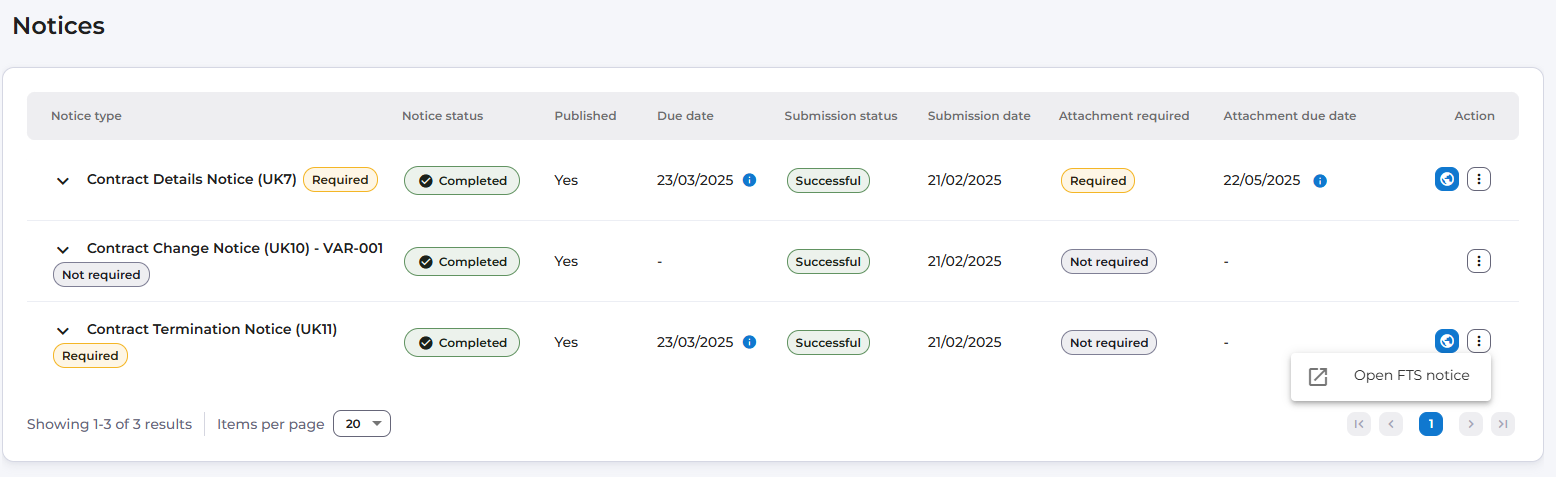Click the previous page arrow button

point(1391,424)
